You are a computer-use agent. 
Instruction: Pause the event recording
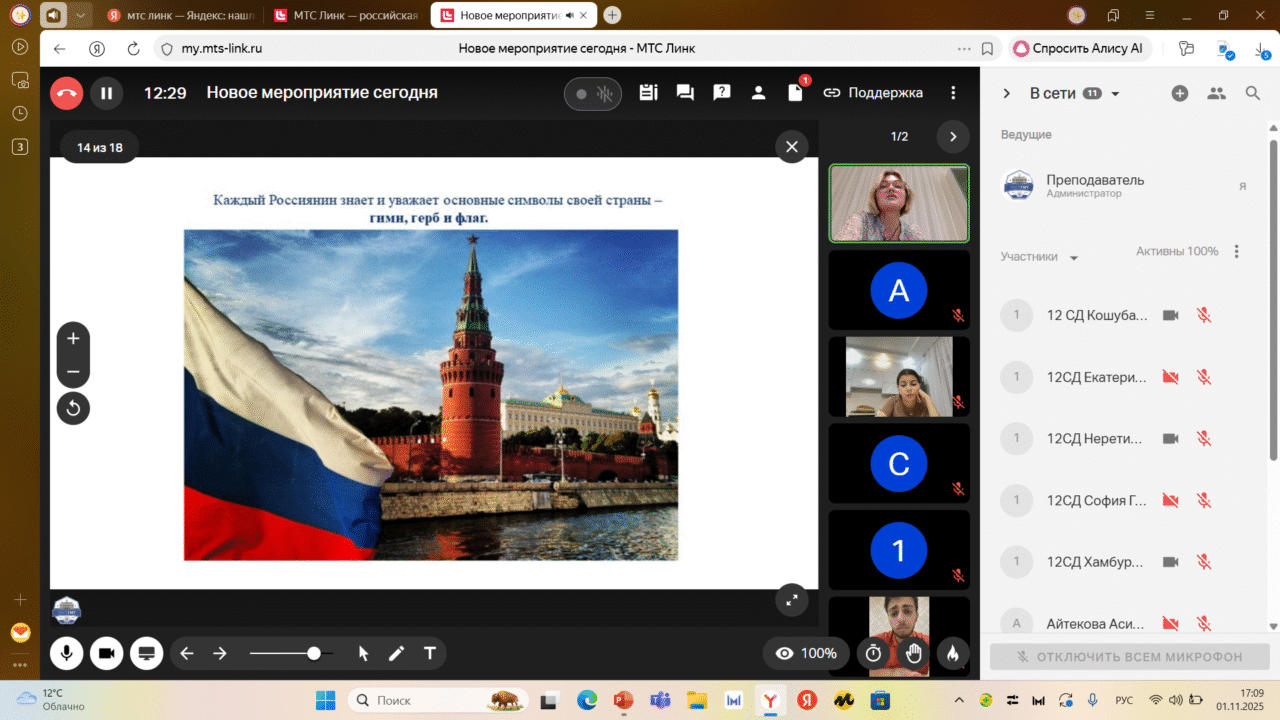106,94
